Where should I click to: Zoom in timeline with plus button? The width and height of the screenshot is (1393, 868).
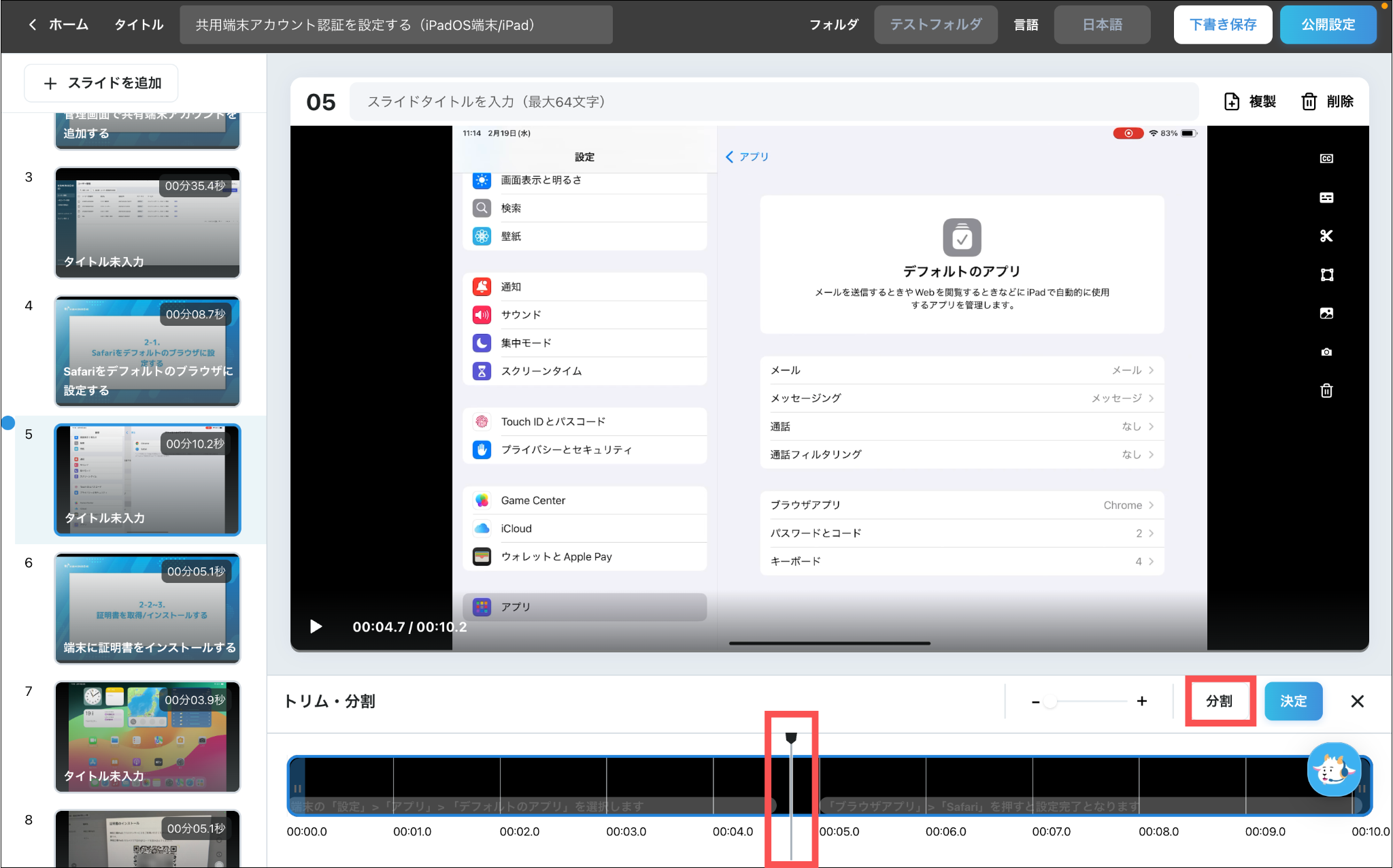(x=1142, y=701)
